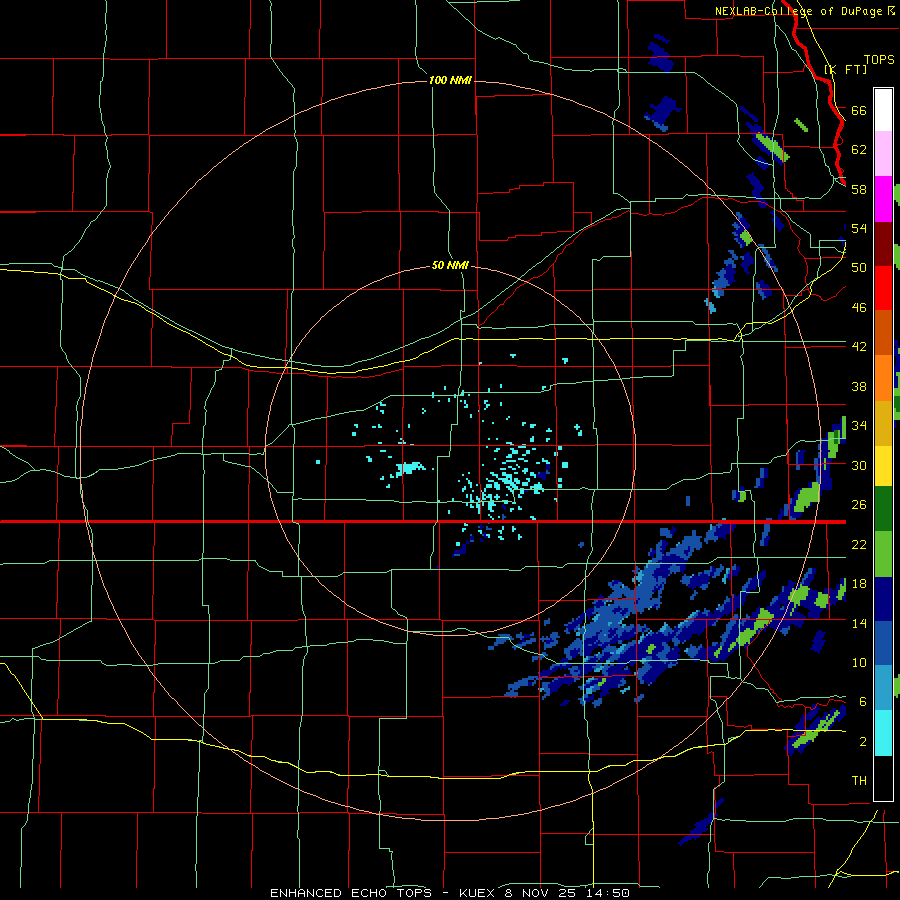The height and width of the screenshot is (900, 900).
Task: Click legend value 66
Action: [x=859, y=111]
